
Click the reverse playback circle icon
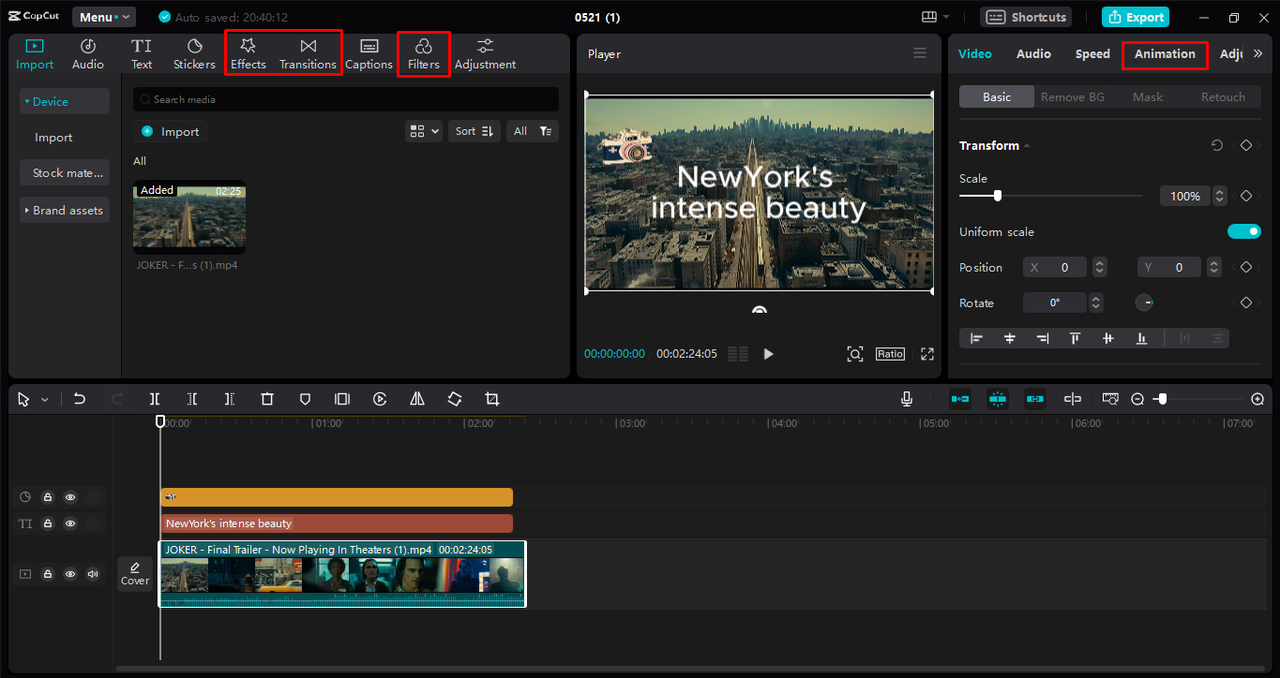coord(380,399)
